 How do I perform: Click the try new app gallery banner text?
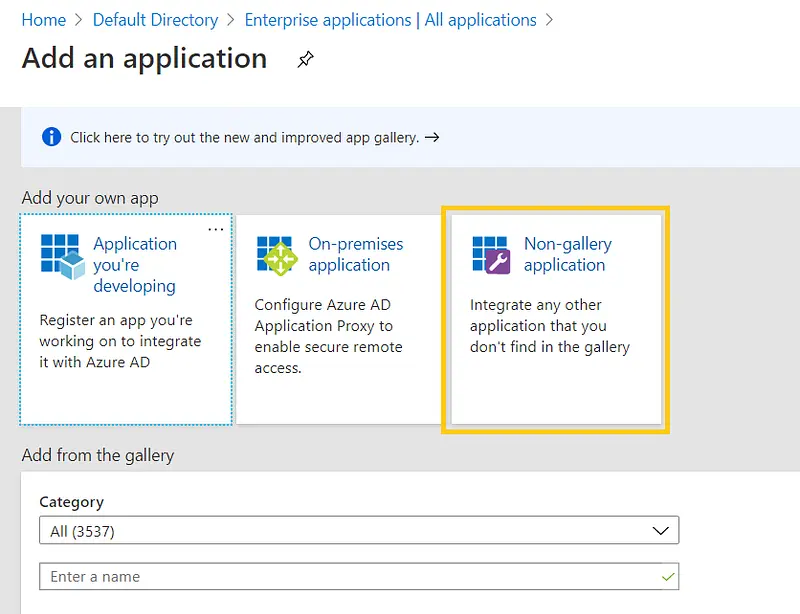pos(244,137)
